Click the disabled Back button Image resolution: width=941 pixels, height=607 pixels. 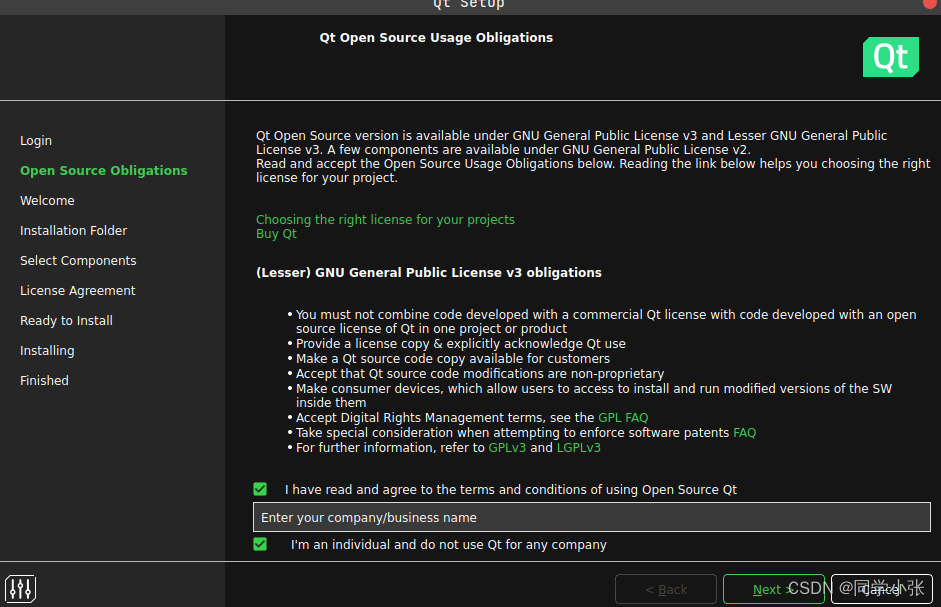coord(666,589)
